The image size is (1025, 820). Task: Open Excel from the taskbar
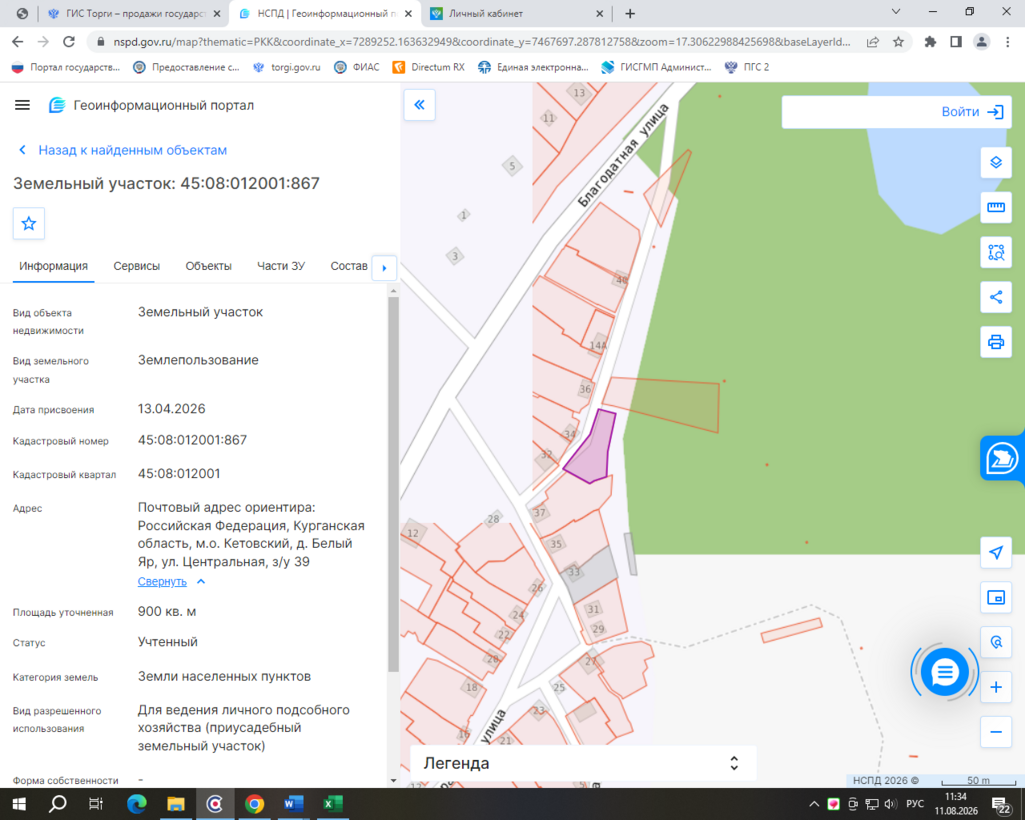click(x=333, y=804)
